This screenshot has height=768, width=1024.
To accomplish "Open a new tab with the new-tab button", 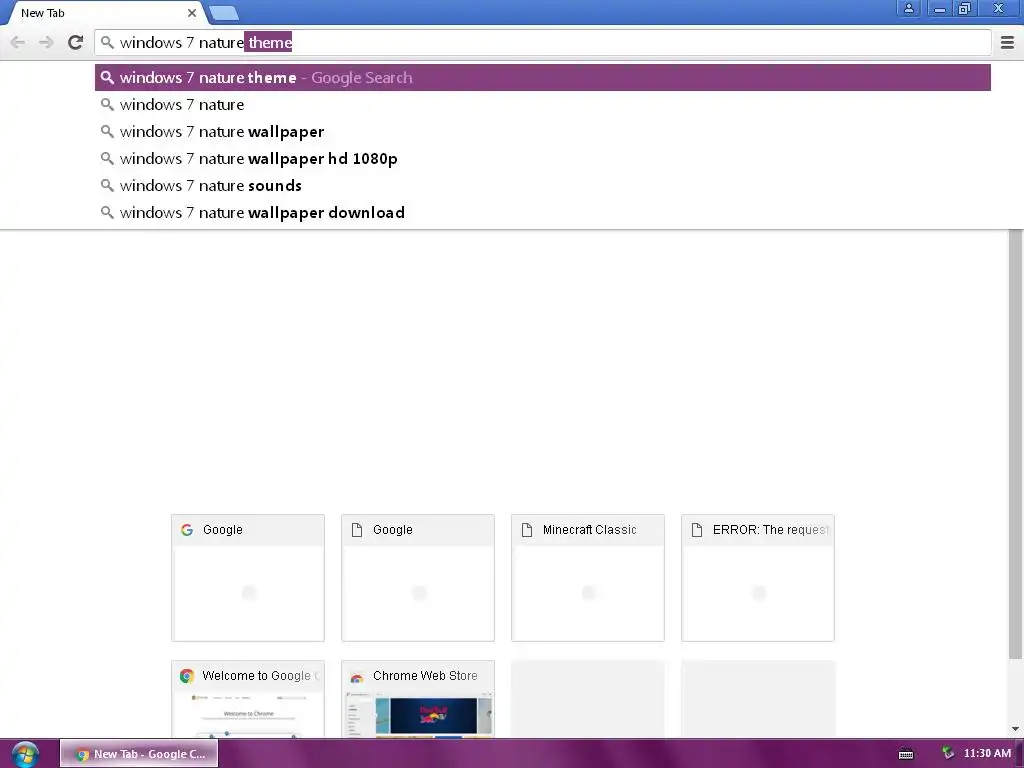I will (224, 13).
